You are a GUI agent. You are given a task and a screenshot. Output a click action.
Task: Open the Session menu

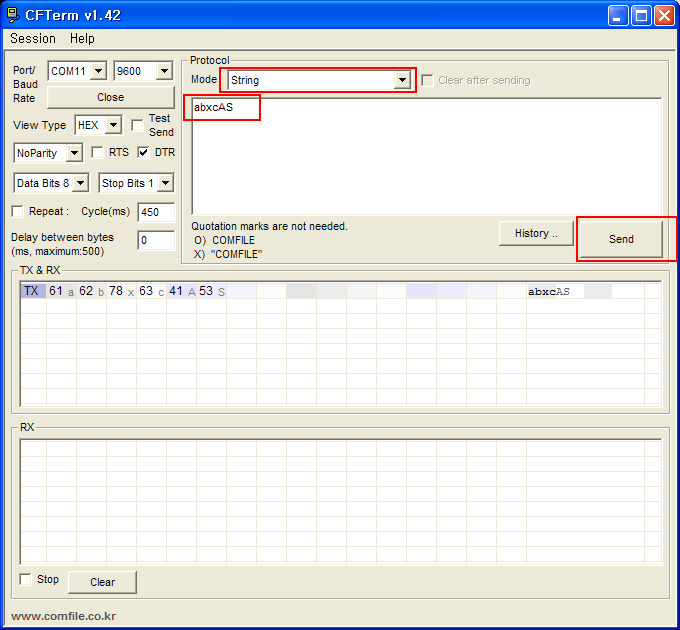click(33, 38)
